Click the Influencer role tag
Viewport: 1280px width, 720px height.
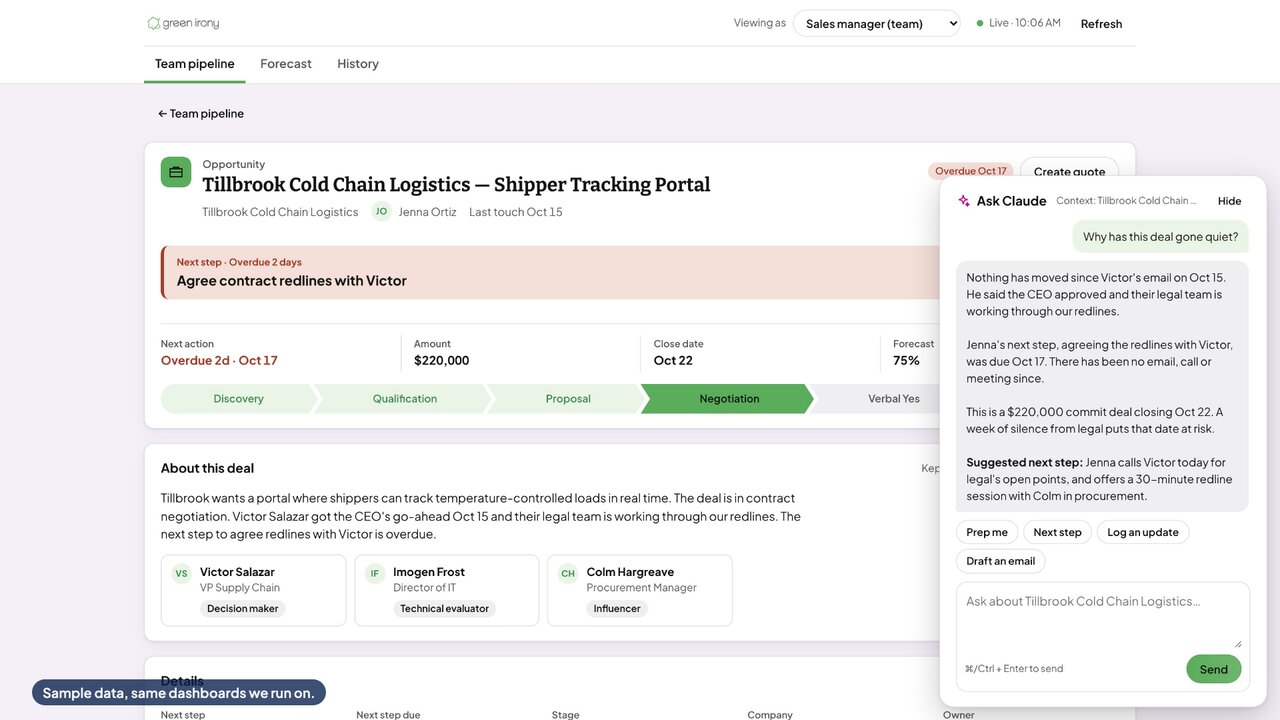pyautogui.click(x=617, y=608)
